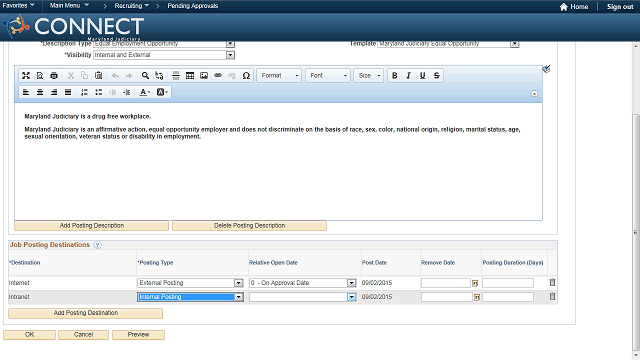Insert a hyperlink with the link icon
This screenshot has height=360, width=640.
[218, 76]
